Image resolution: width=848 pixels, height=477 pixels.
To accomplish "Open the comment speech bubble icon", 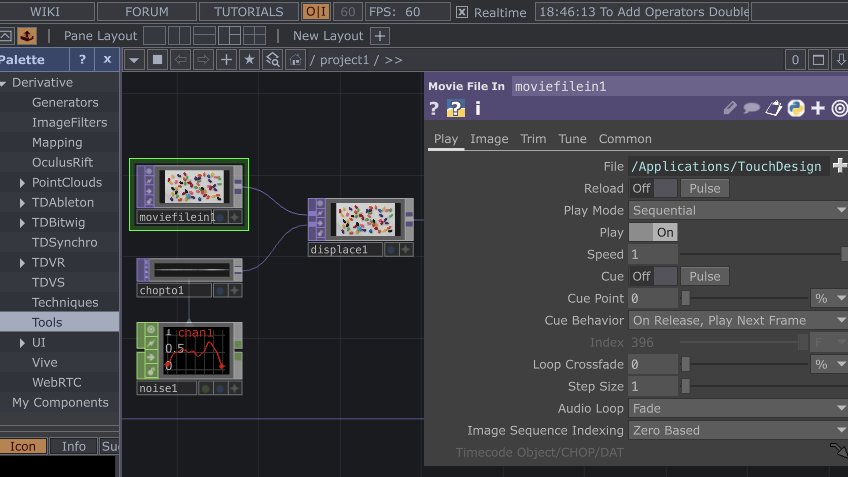I will coord(751,108).
